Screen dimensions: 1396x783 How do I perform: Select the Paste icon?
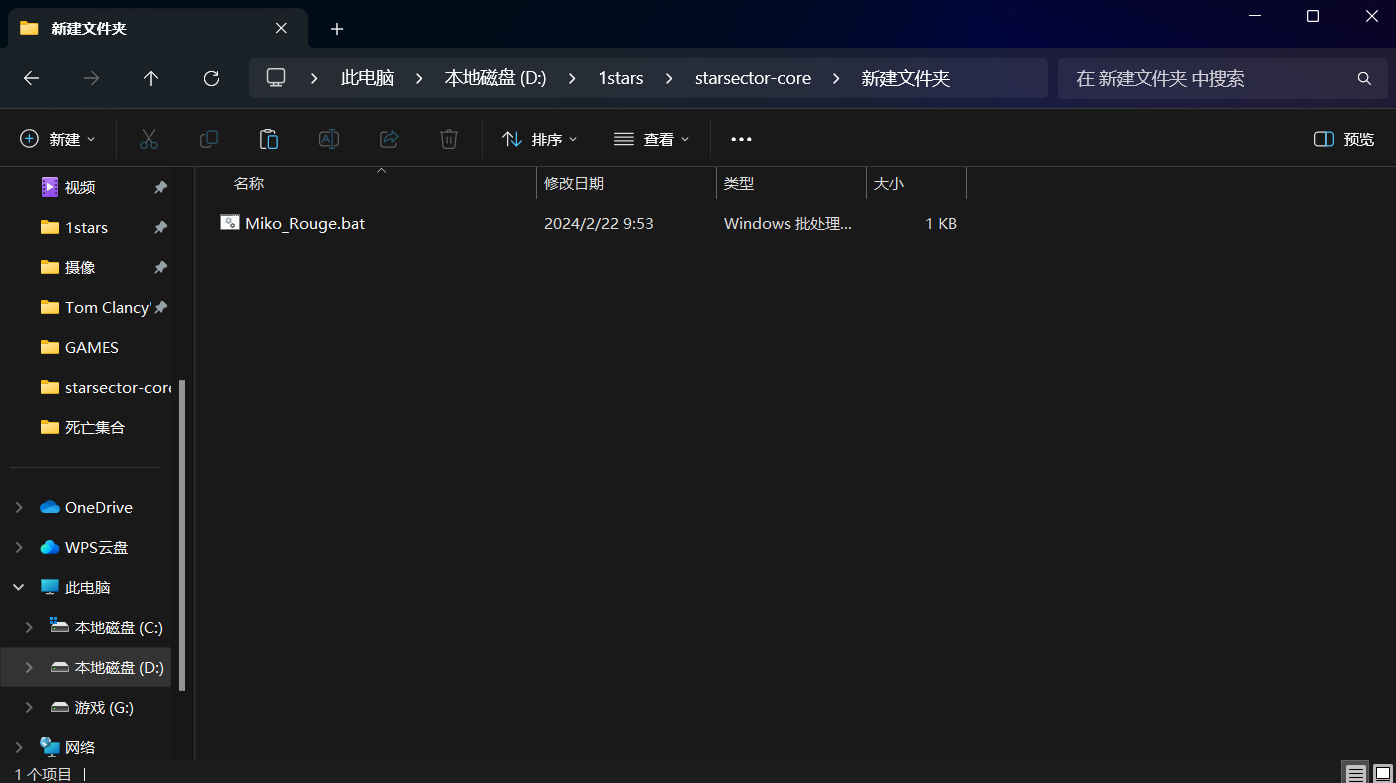pyautogui.click(x=269, y=139)
